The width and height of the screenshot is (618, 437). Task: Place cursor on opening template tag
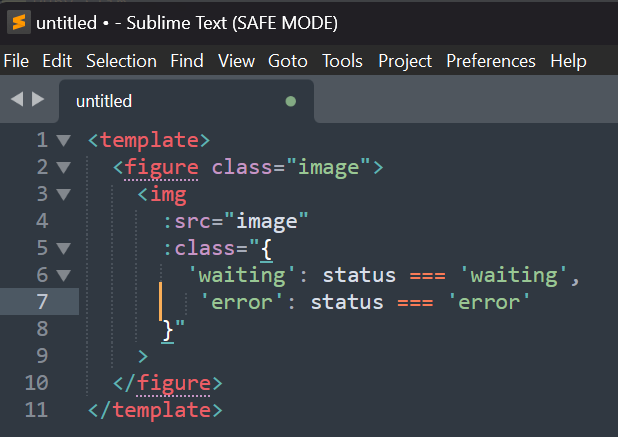click(149, 140)
